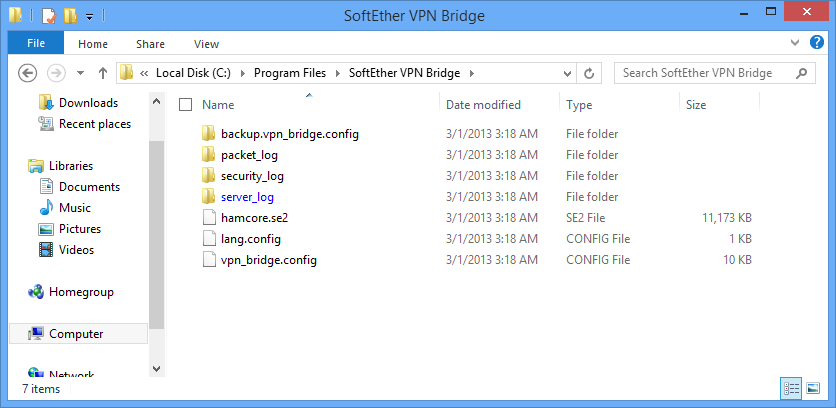Select Homegroup in navigation pane
Image resolution: width=836 pixels, height=408 pixels.
click(x=81, y=292)
